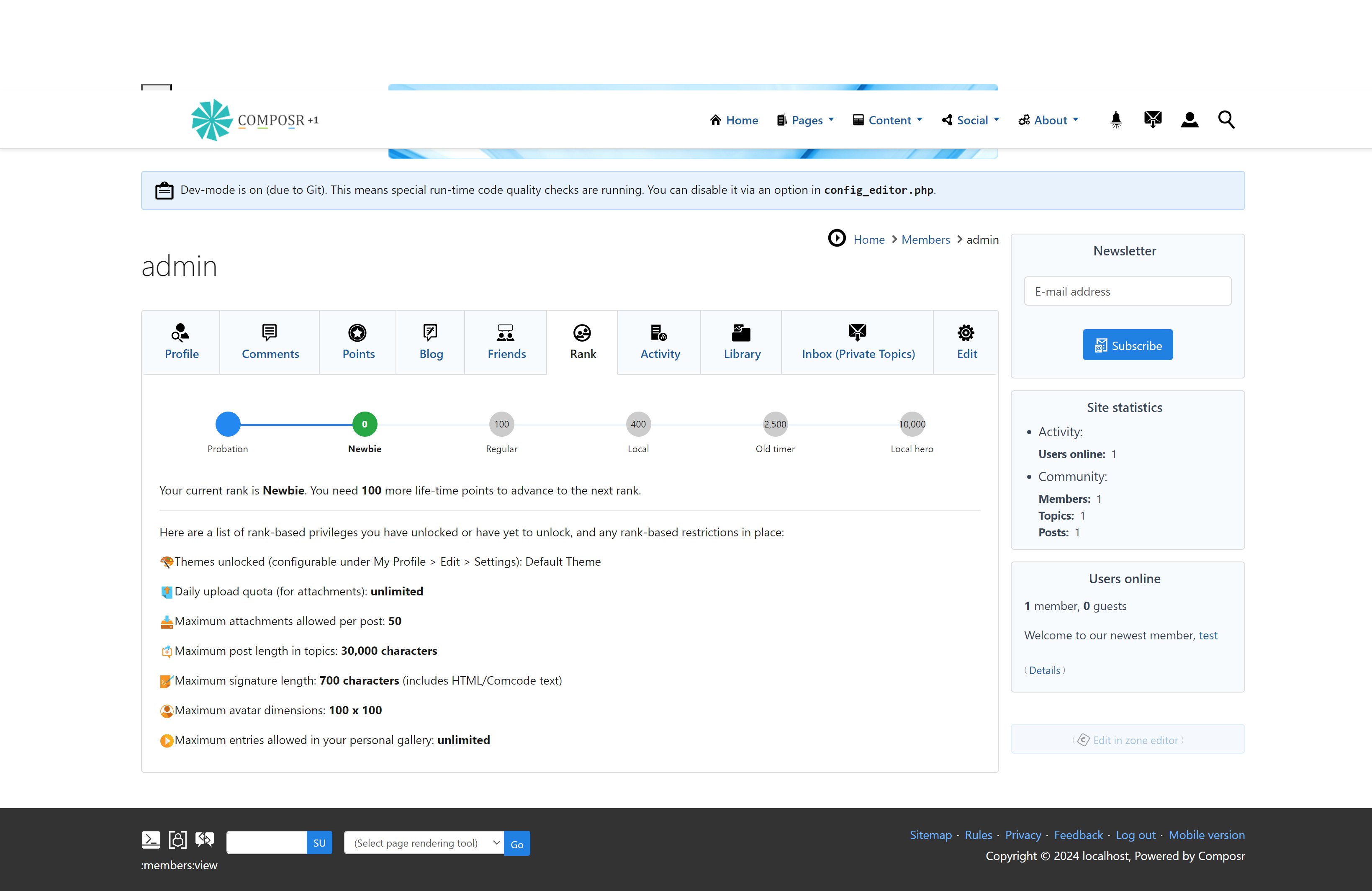Click the footer screenshot brackets icon
This screenshot has width=1372, height=891.
tap(177, 839)
